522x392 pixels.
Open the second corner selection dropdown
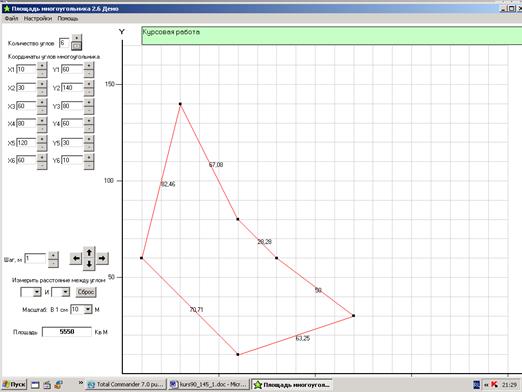[60, 292]
